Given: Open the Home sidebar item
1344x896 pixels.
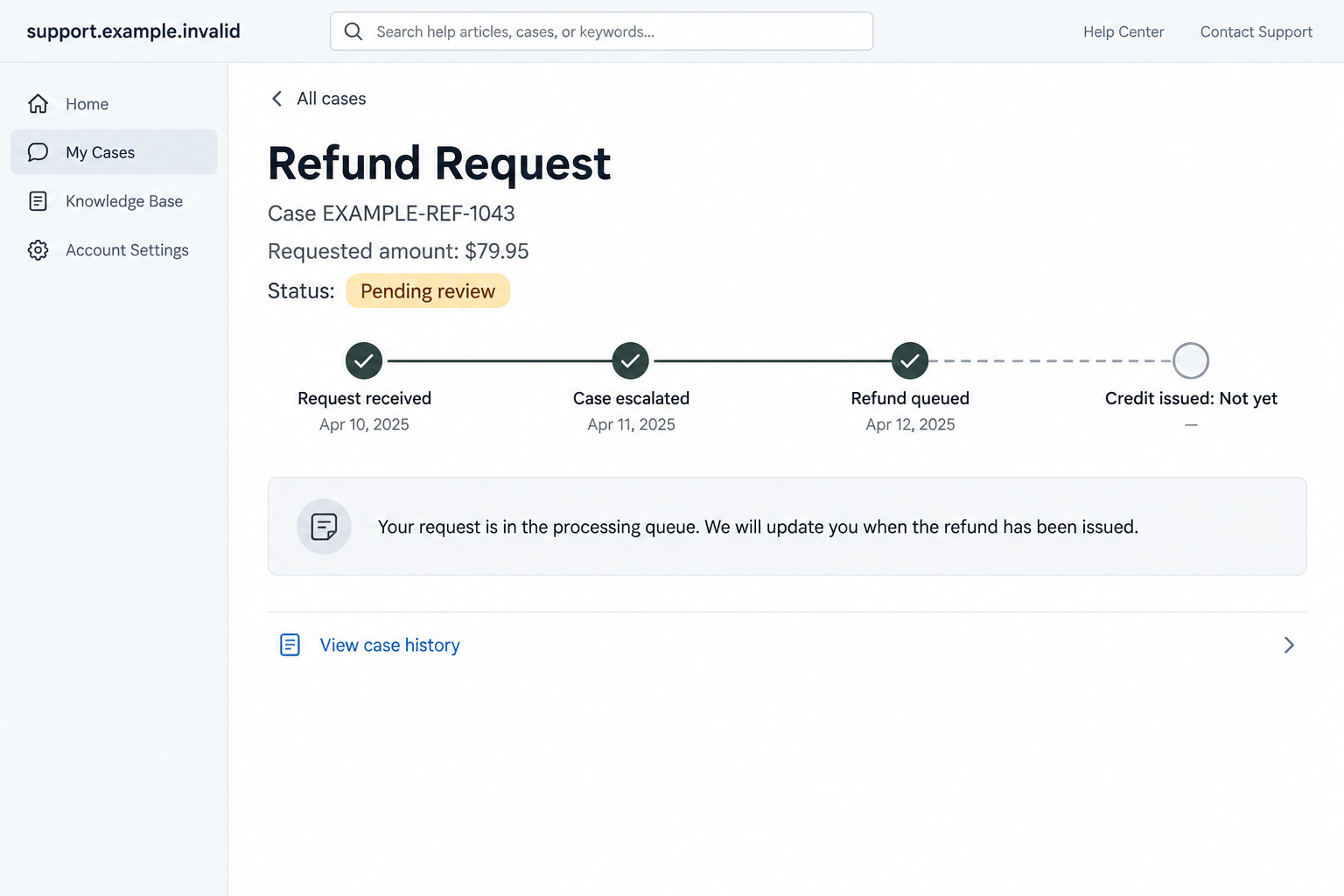Looking at the screenshot, I should 114,104.
